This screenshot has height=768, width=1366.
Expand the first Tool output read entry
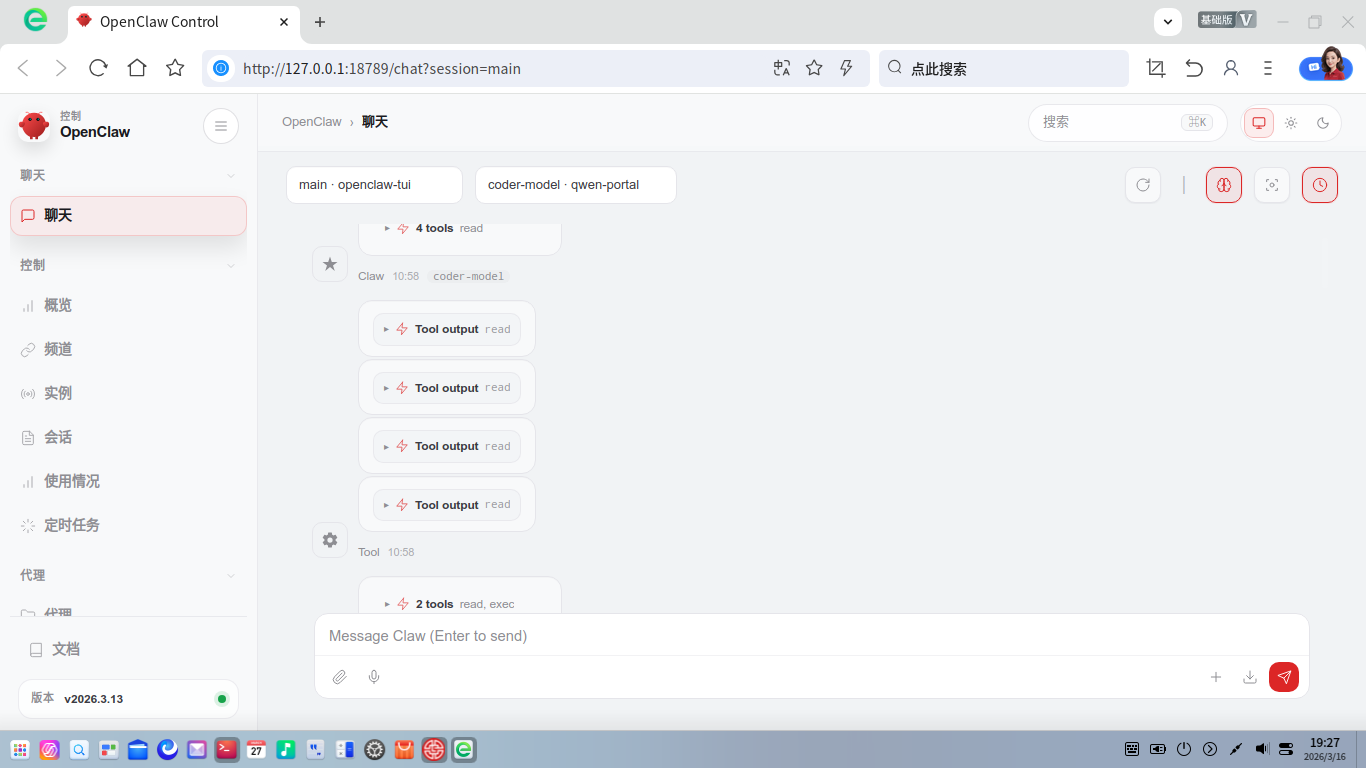coord(447,329)
